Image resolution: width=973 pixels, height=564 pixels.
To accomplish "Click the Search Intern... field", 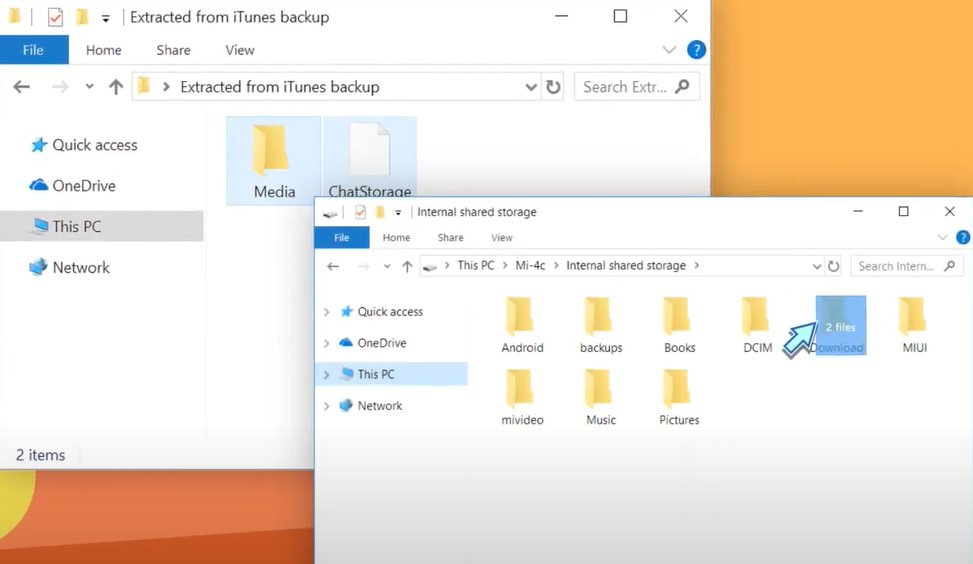I will [x=907, y=266].
